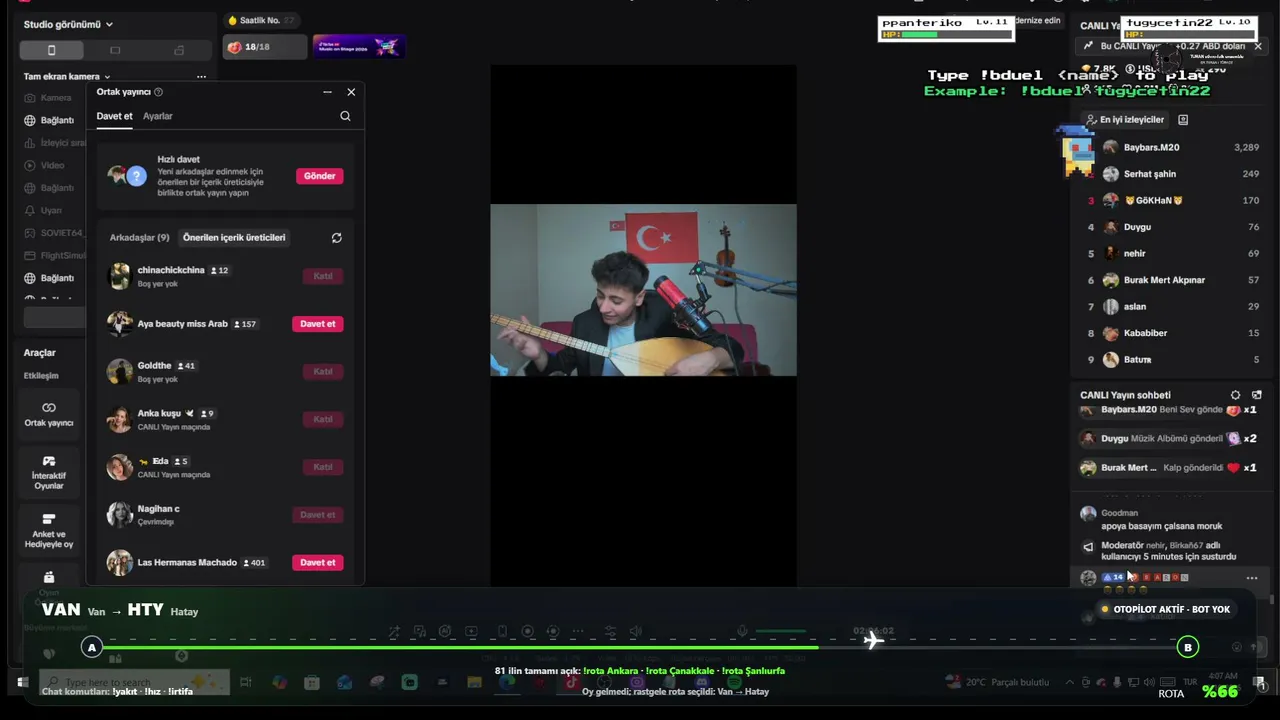Click the Goldthe creator name
1280x720 pixels.
click(x=154, y=366)
